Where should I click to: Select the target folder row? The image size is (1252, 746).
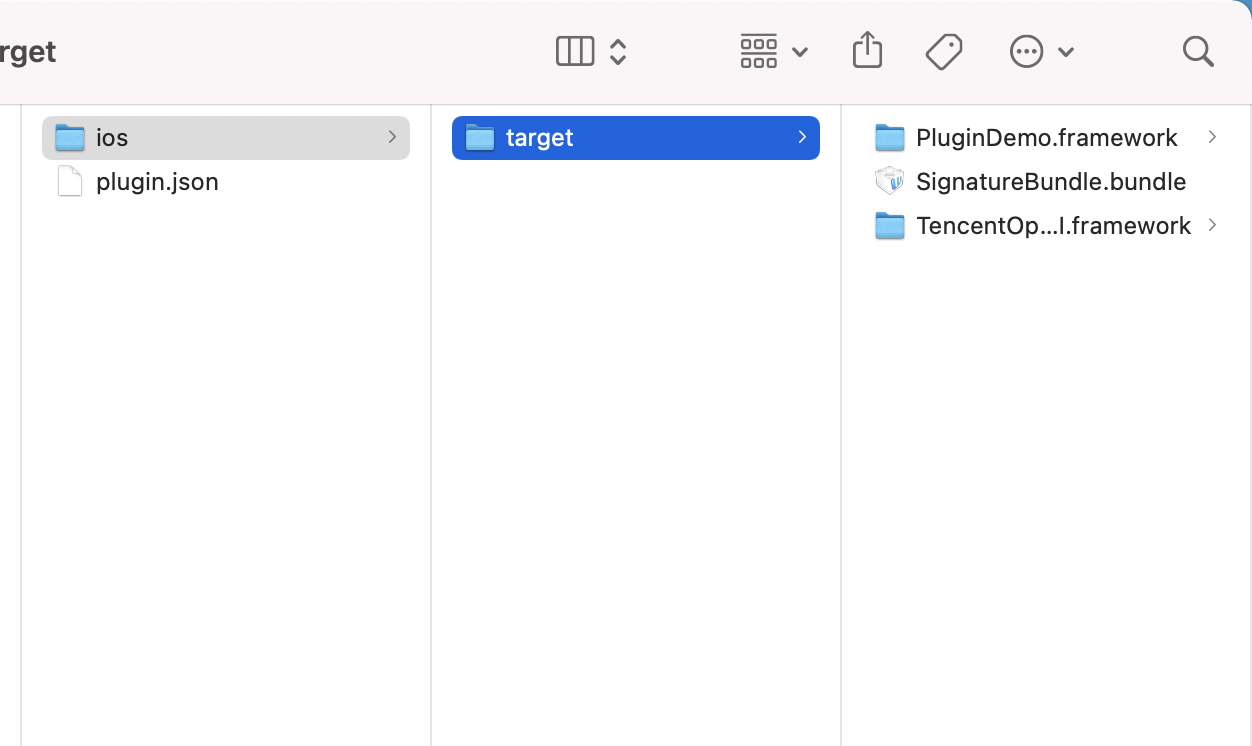point(636,137)
